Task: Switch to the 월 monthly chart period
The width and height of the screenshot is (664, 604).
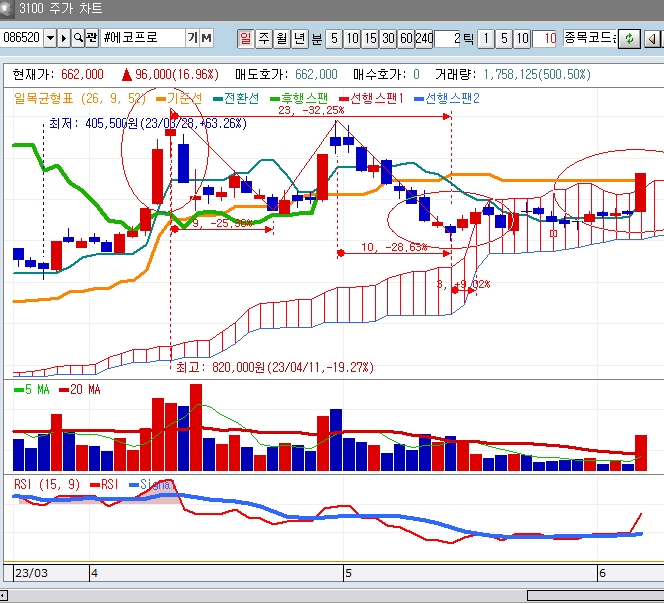Action: [x=281, y=38]
